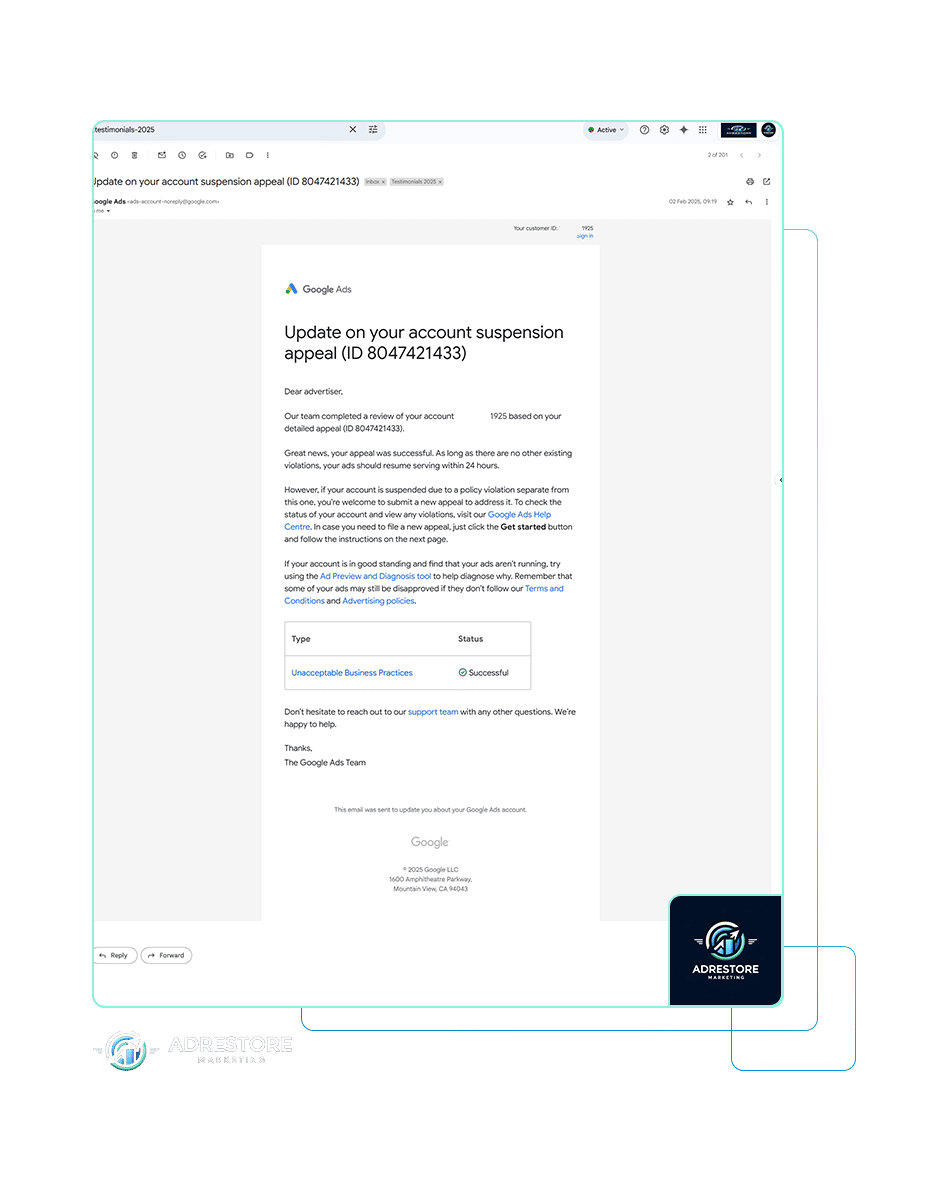Click the Google Ads logo in email

coord(318,289)
